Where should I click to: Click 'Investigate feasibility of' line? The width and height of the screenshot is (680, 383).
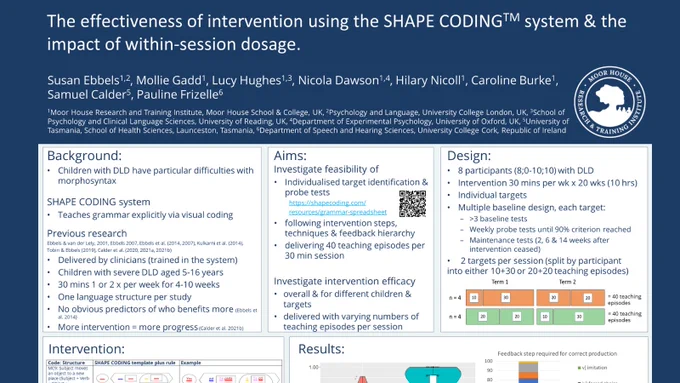pos(326,169)
